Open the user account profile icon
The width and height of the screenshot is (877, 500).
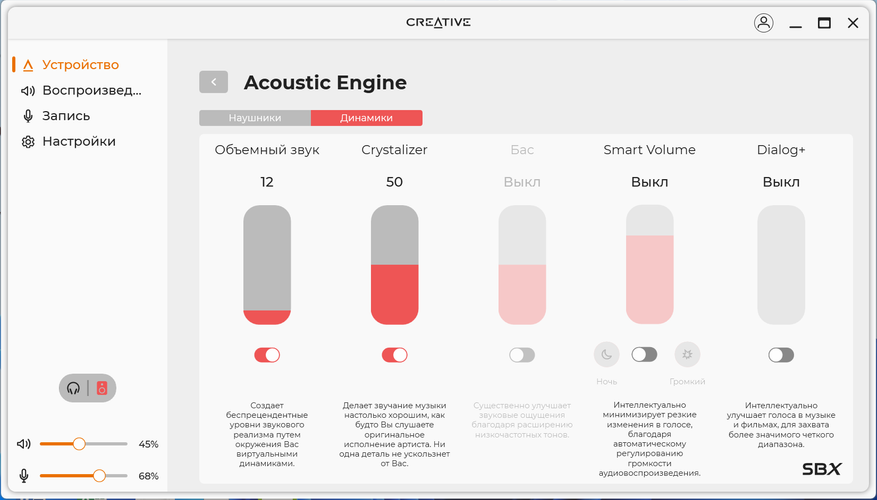764,23
